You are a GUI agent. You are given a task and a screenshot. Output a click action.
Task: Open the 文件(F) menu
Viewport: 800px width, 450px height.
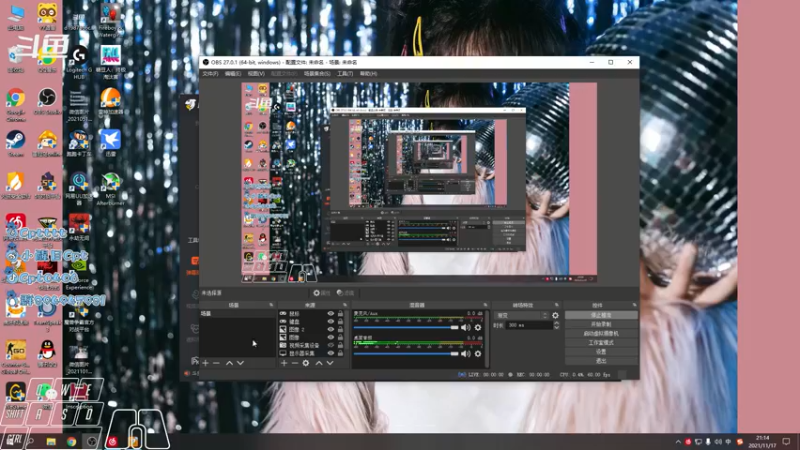(x=210, y=74)
